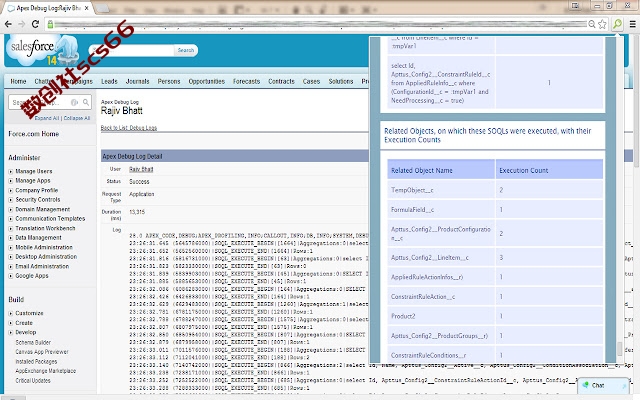Click Expand All link in sidebar
The width and height of the screenshot is (640, 400).
47,118
